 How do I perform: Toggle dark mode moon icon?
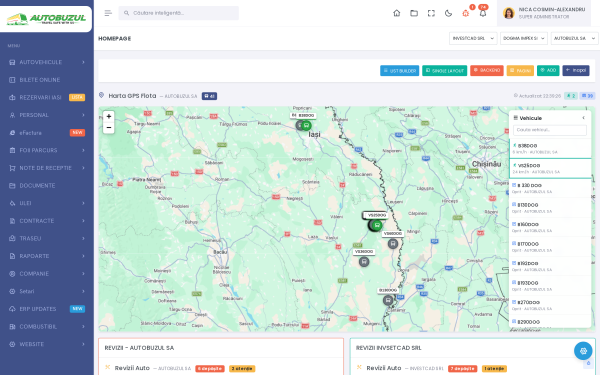[448, 13]
